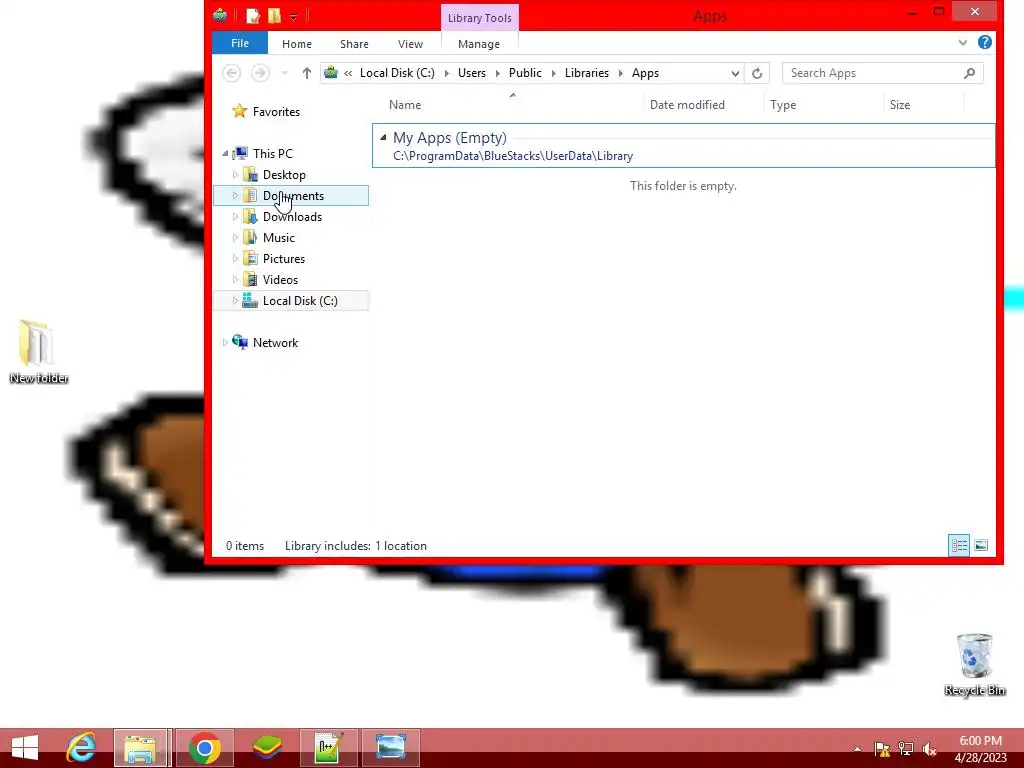Image resolution: width=1024 pixels, height=768 pixels.
Task: Open the recent locations dropdown
Action: pos(284,73)
